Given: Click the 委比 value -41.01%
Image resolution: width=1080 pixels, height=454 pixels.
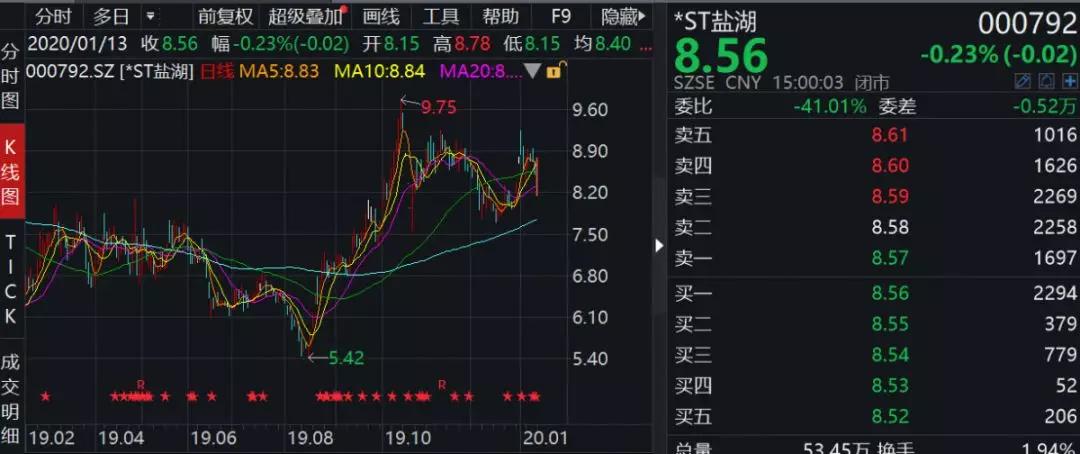Looking at the screenshot, I should (829, 106).
